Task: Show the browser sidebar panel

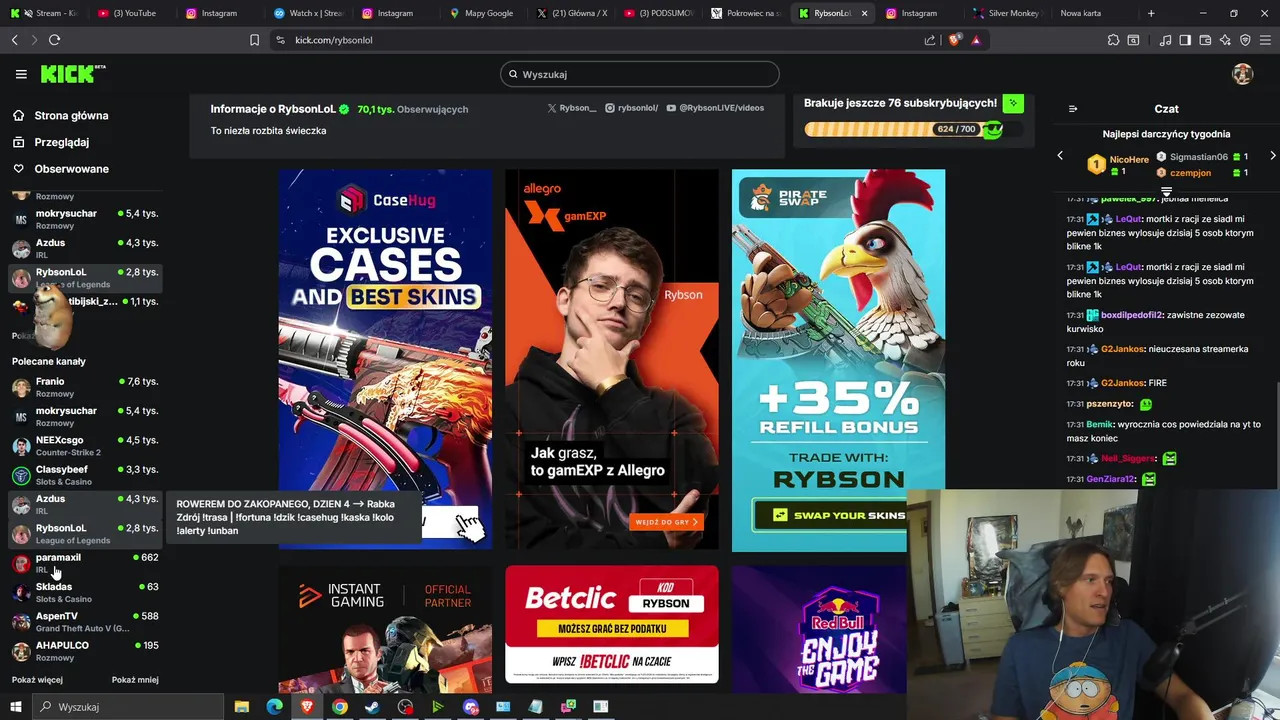Action: pyautogui.click(x=1185, y=40)
